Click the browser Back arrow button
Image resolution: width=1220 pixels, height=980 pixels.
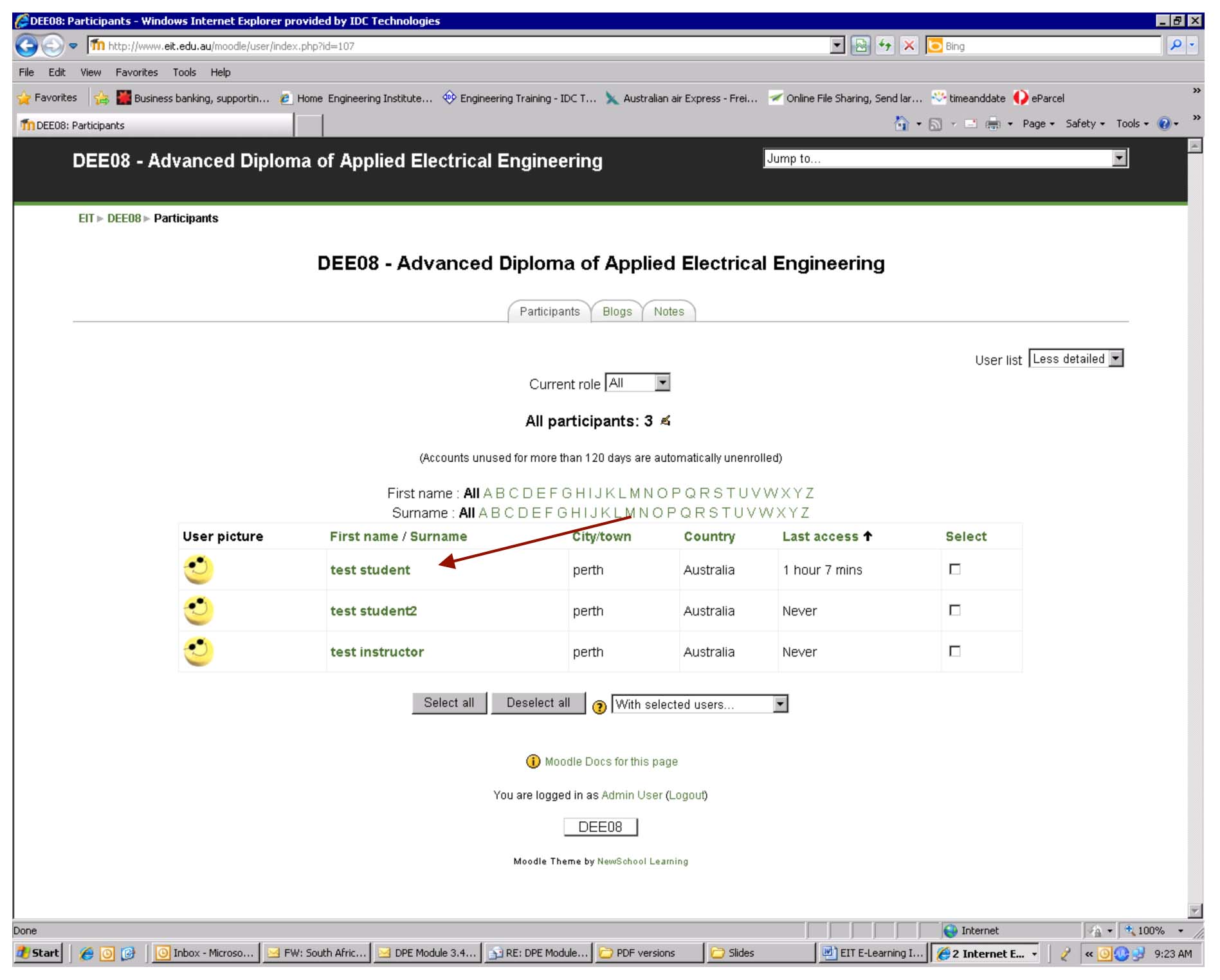coord(27,46)
